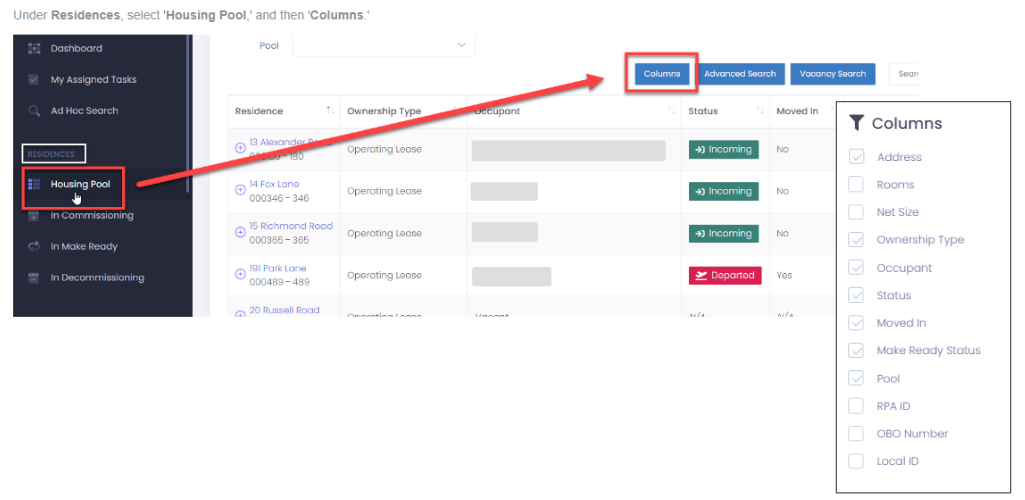Open the 14 Fox Lane residence link
The height and width of the screenshot is (500, 1025).
[274, 184]
